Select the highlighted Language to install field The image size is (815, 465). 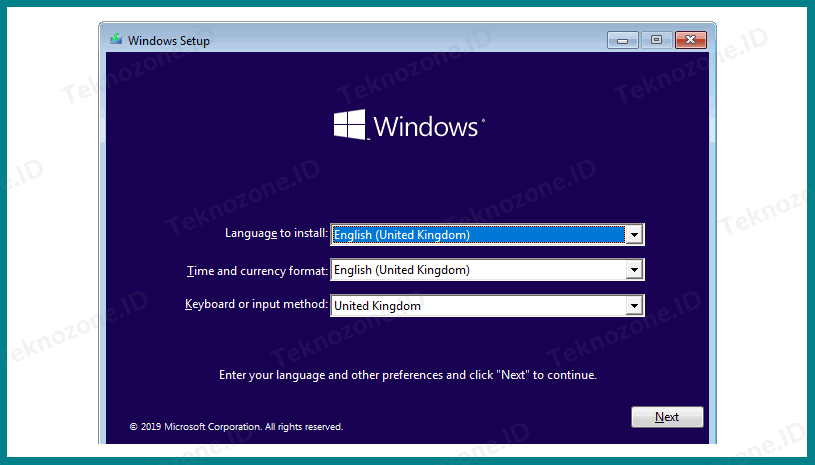pyautogui.click(x=487, y=235)
